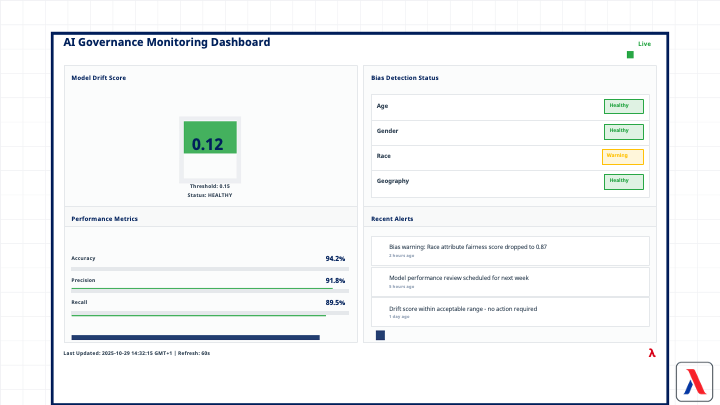This screenshot has height=405, width=720.
Task: Click the Last Updated timestamp text
Action: (x=136, y=353)
